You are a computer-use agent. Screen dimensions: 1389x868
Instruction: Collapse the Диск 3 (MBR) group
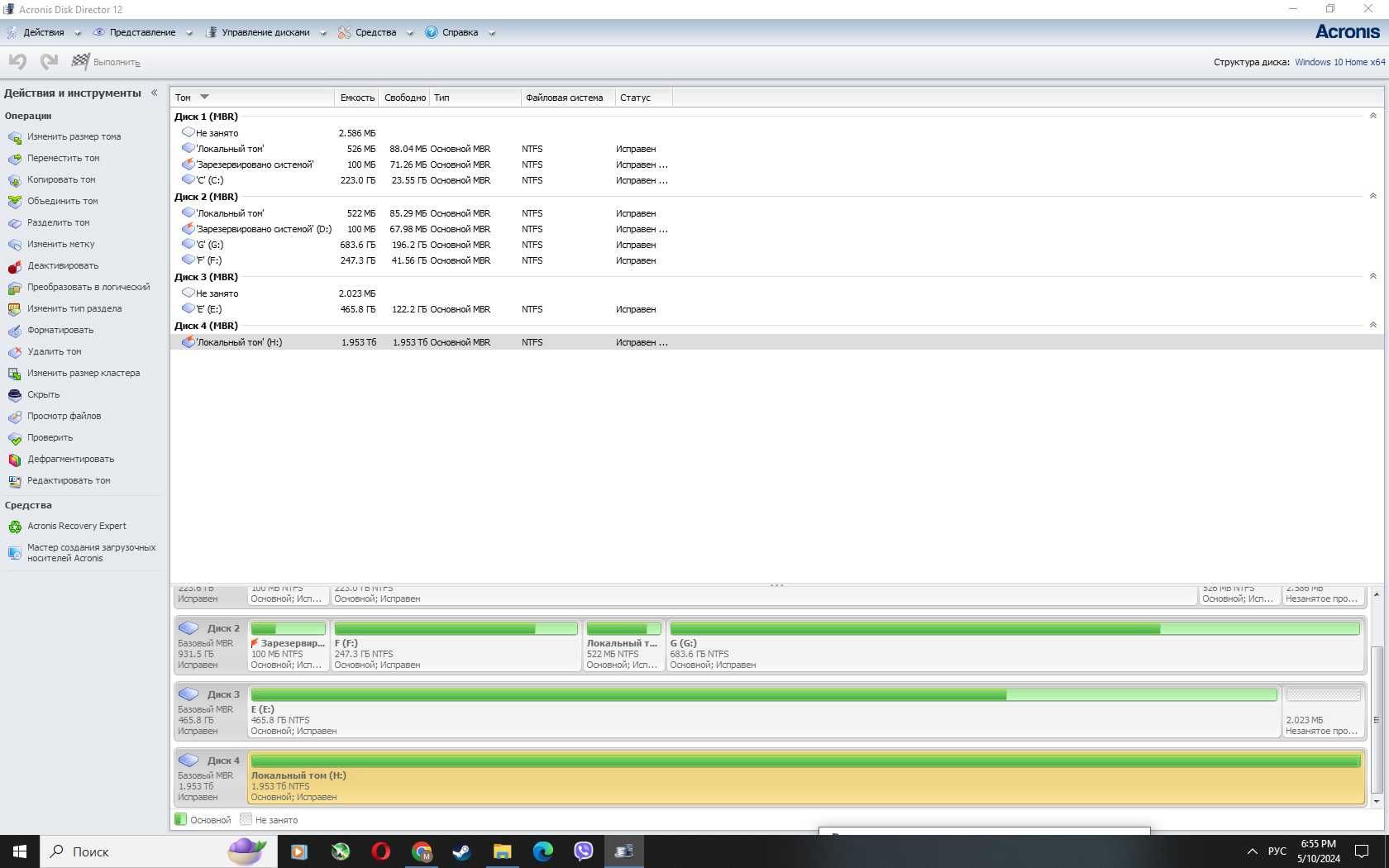click(x=1372, y=276)
